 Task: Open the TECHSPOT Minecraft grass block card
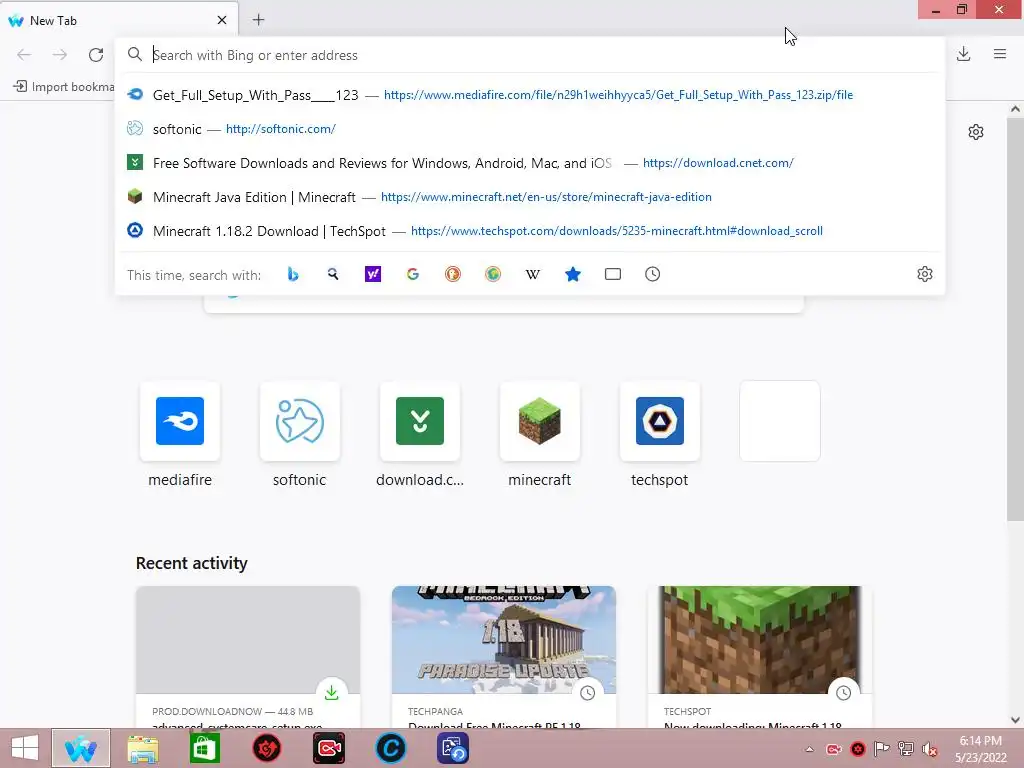point(760,657)
